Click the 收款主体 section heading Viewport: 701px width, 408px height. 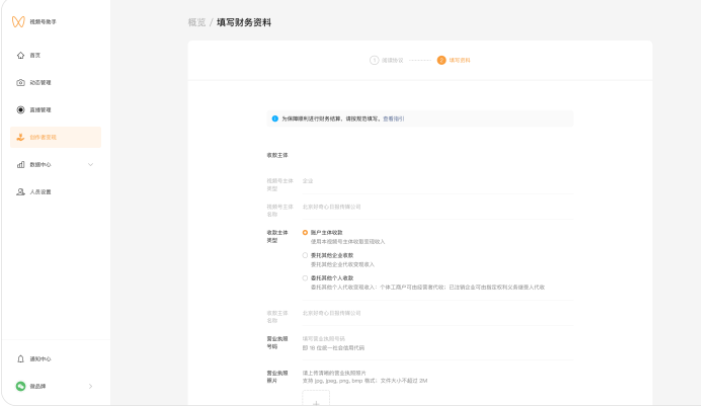click(x=278, y=156)
